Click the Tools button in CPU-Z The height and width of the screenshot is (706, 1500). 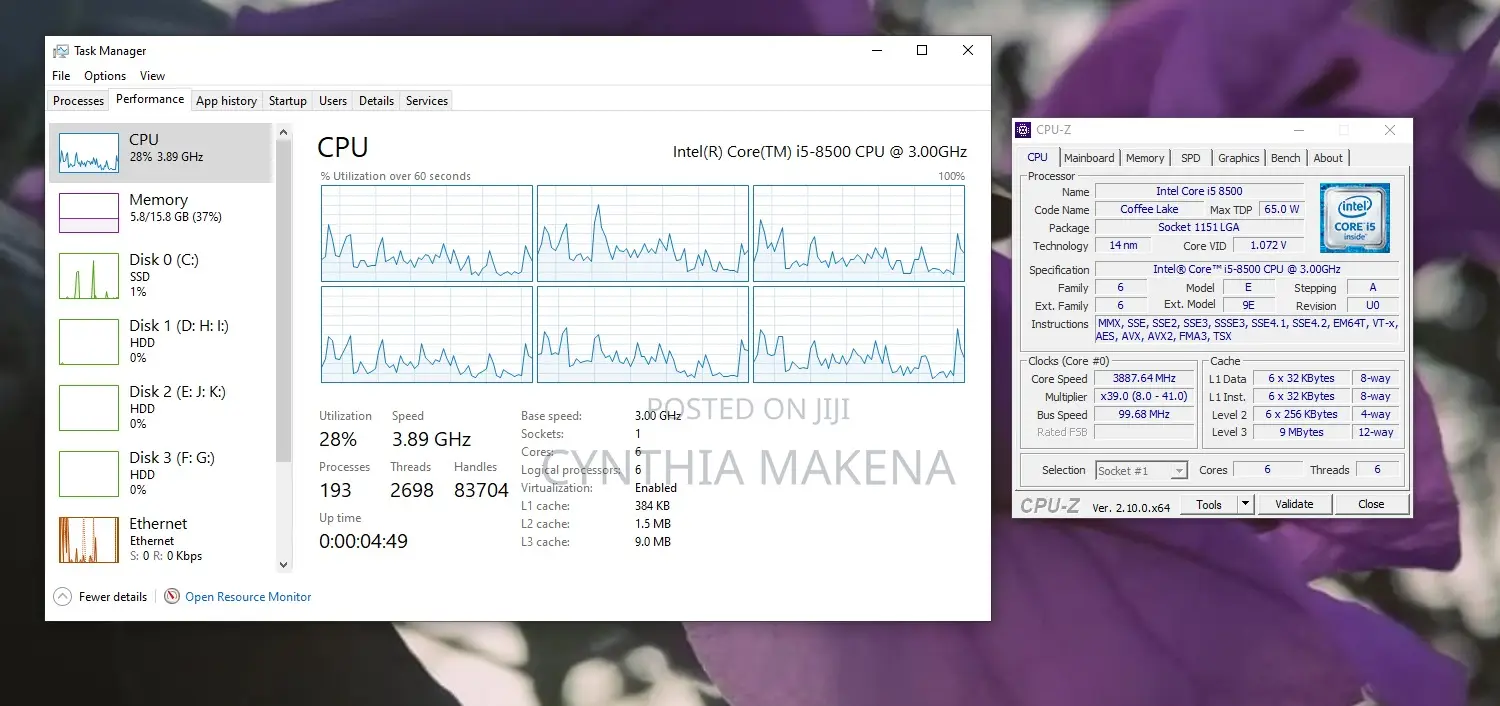tap(1209, 505)
